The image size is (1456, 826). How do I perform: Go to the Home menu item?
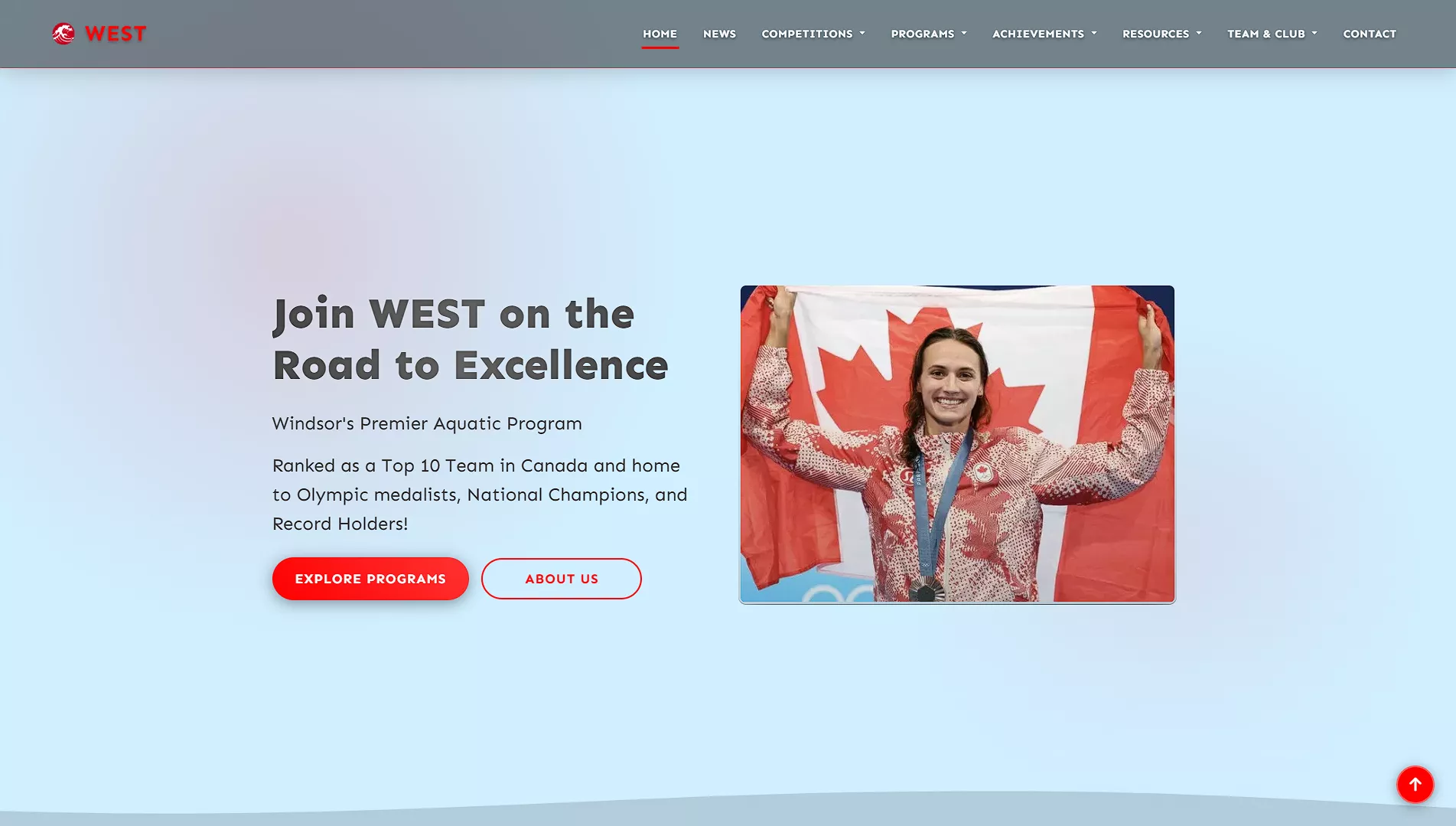660,34
